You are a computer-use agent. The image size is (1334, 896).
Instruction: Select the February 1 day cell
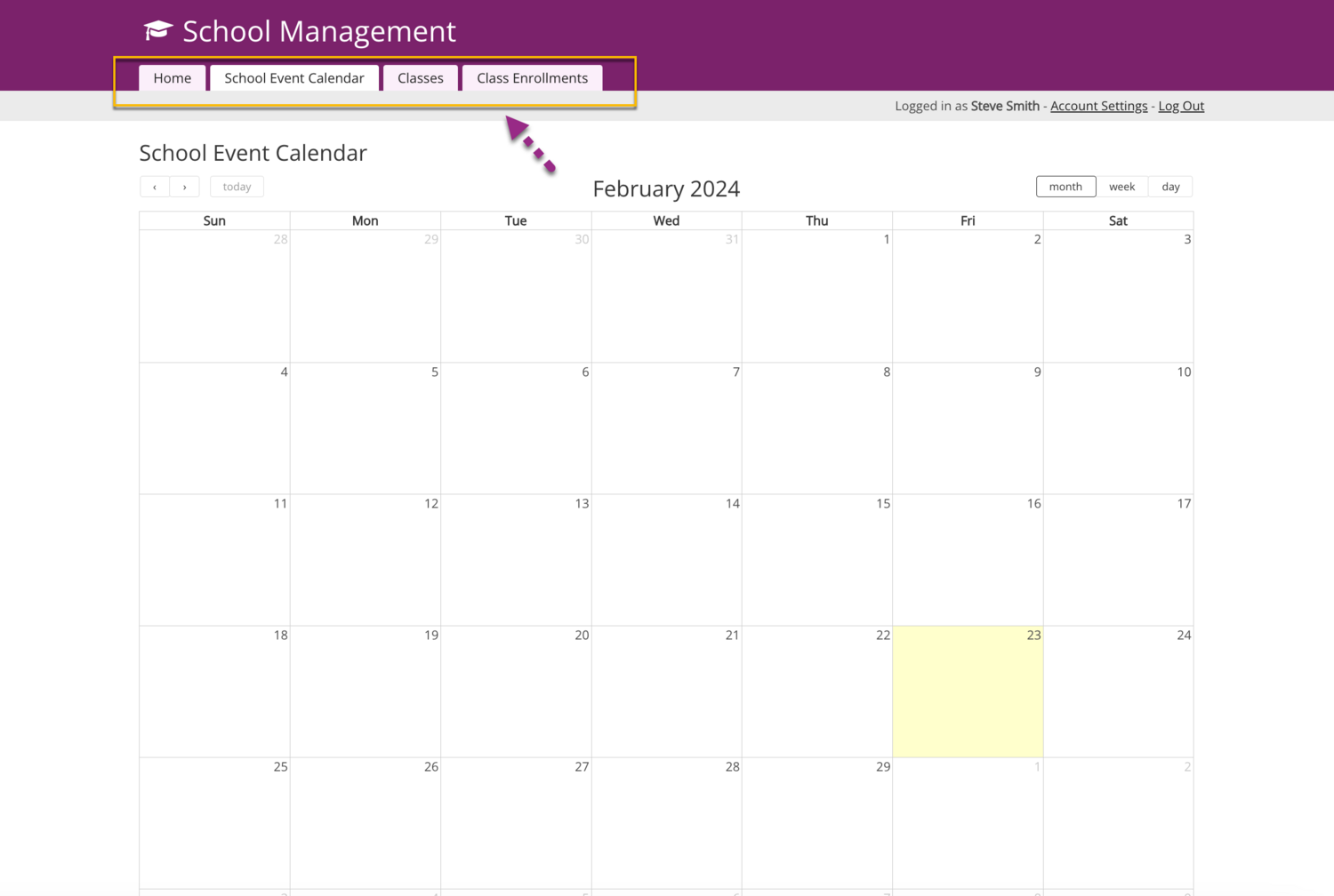click(816, 296)
